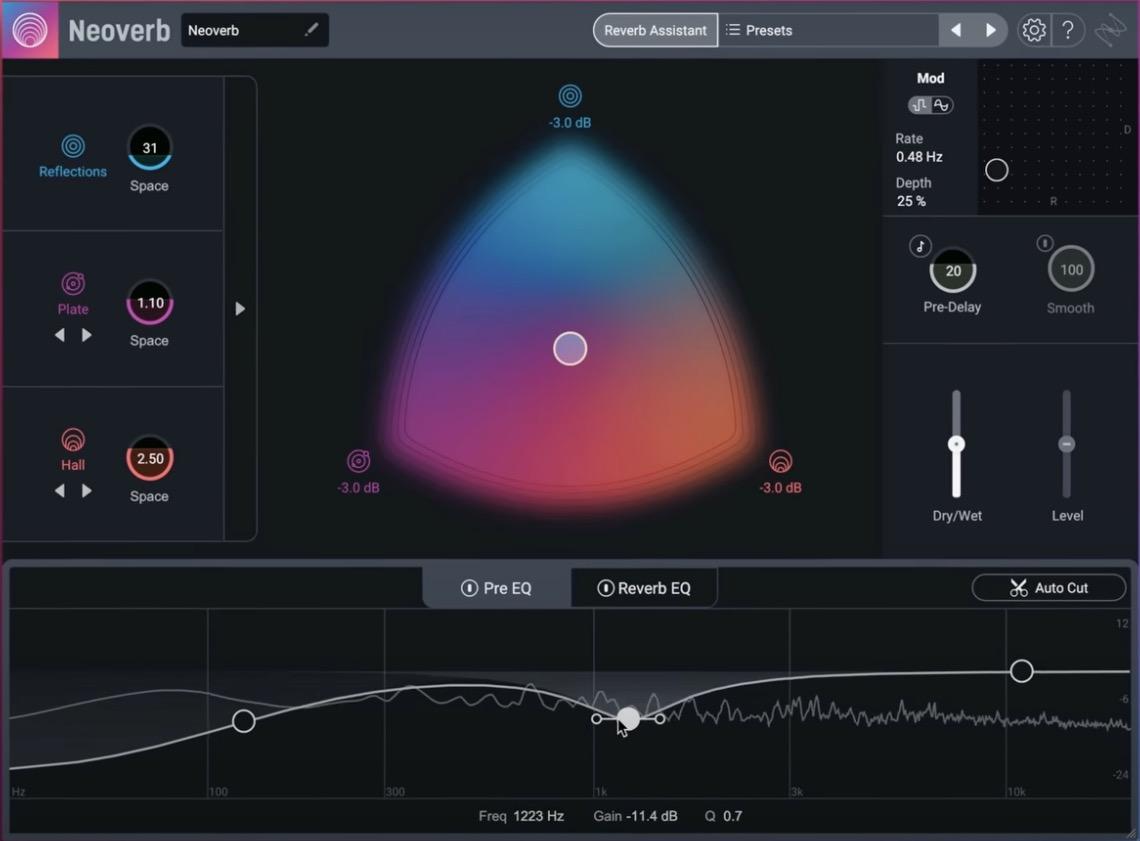Screen dimensions: 1140x841
Task: Click the Hall Space knob
Action: pyautogui.click(x=150, y=458)
